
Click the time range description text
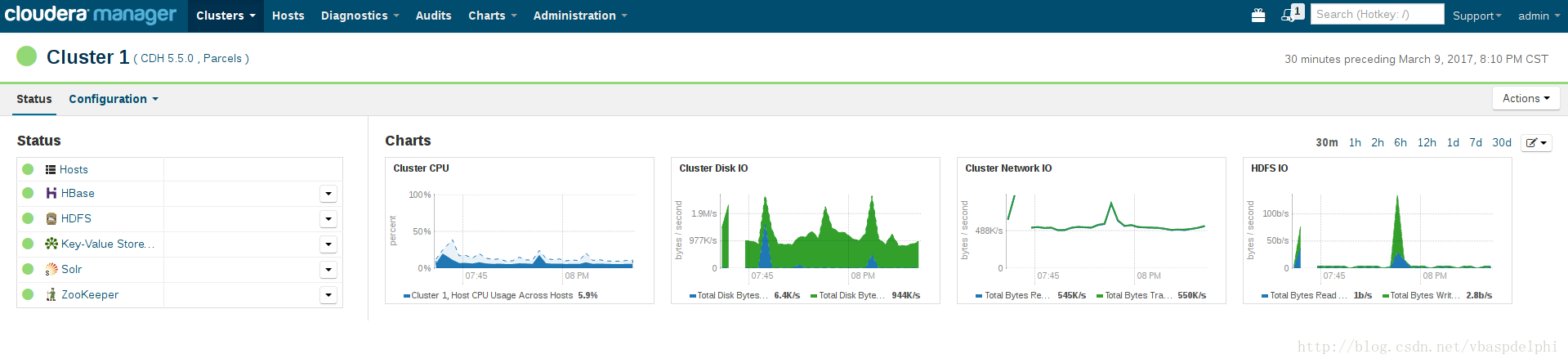(1416, 59)
